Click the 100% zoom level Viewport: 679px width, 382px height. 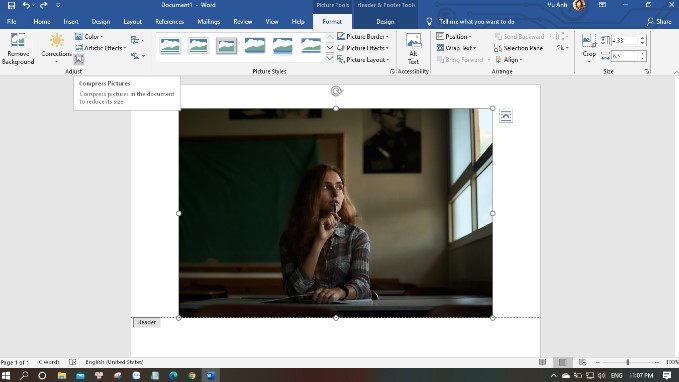[672, 362]
